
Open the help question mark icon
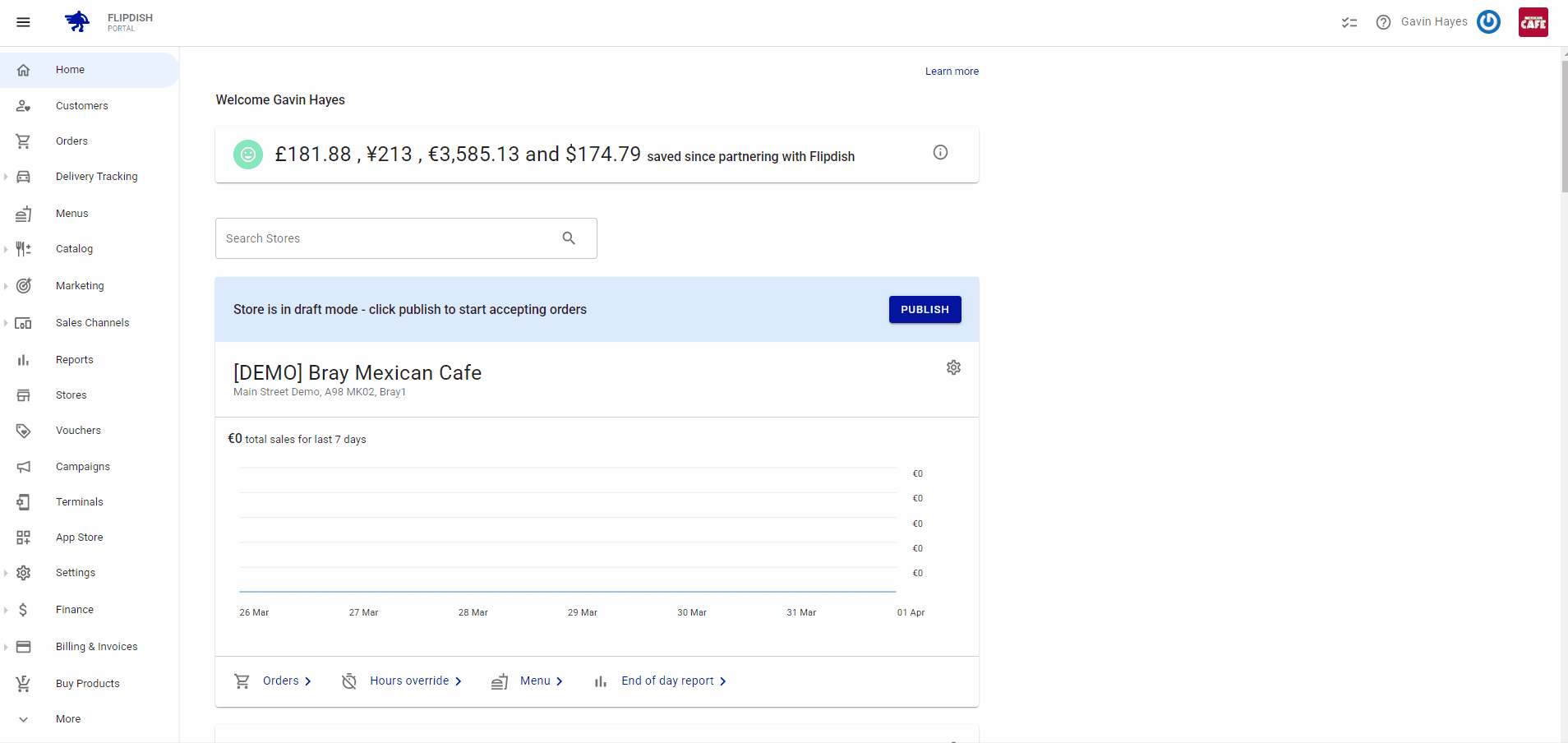[1383, 22]
